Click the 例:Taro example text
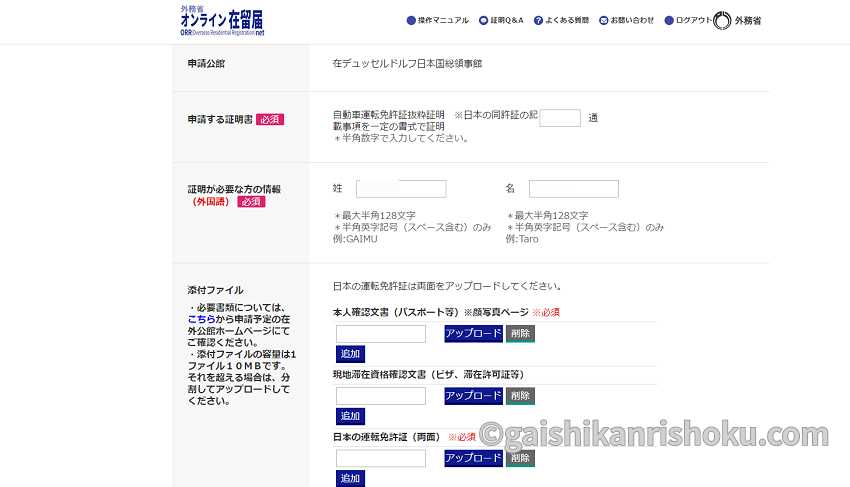The height and width of the screenshot is (487, 850). pos(522,239)
